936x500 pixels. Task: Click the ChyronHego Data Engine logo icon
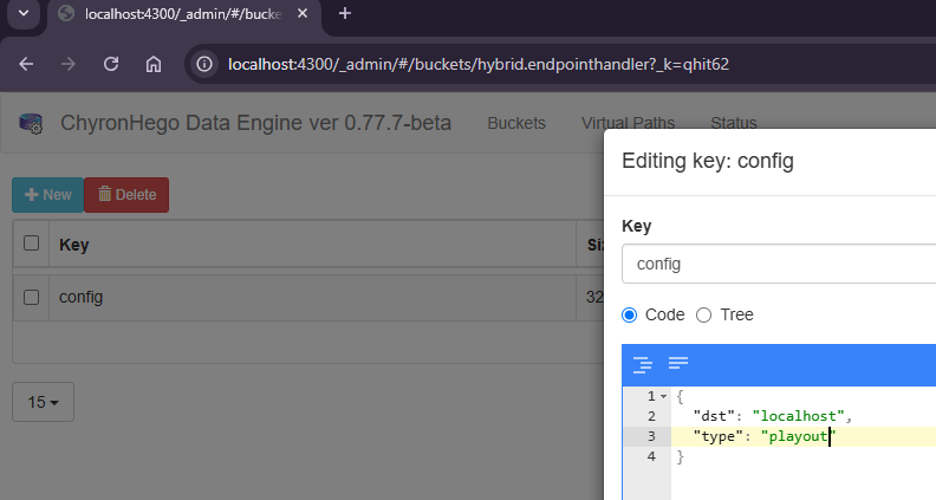coord(31,123)
